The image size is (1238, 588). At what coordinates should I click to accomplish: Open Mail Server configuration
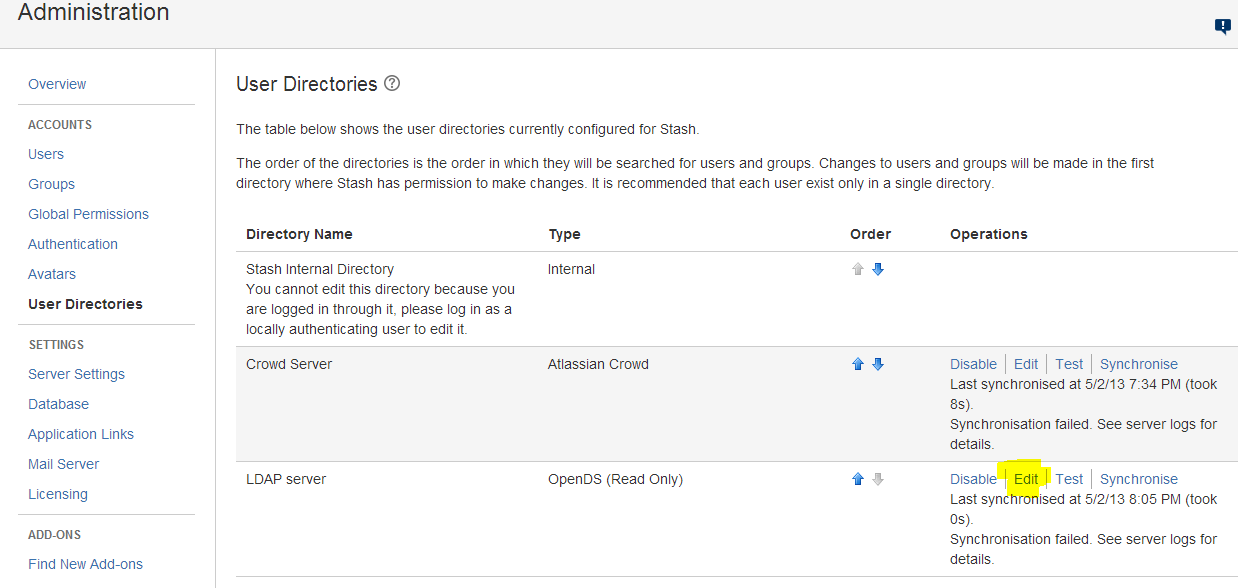click(x=64, y=464)
